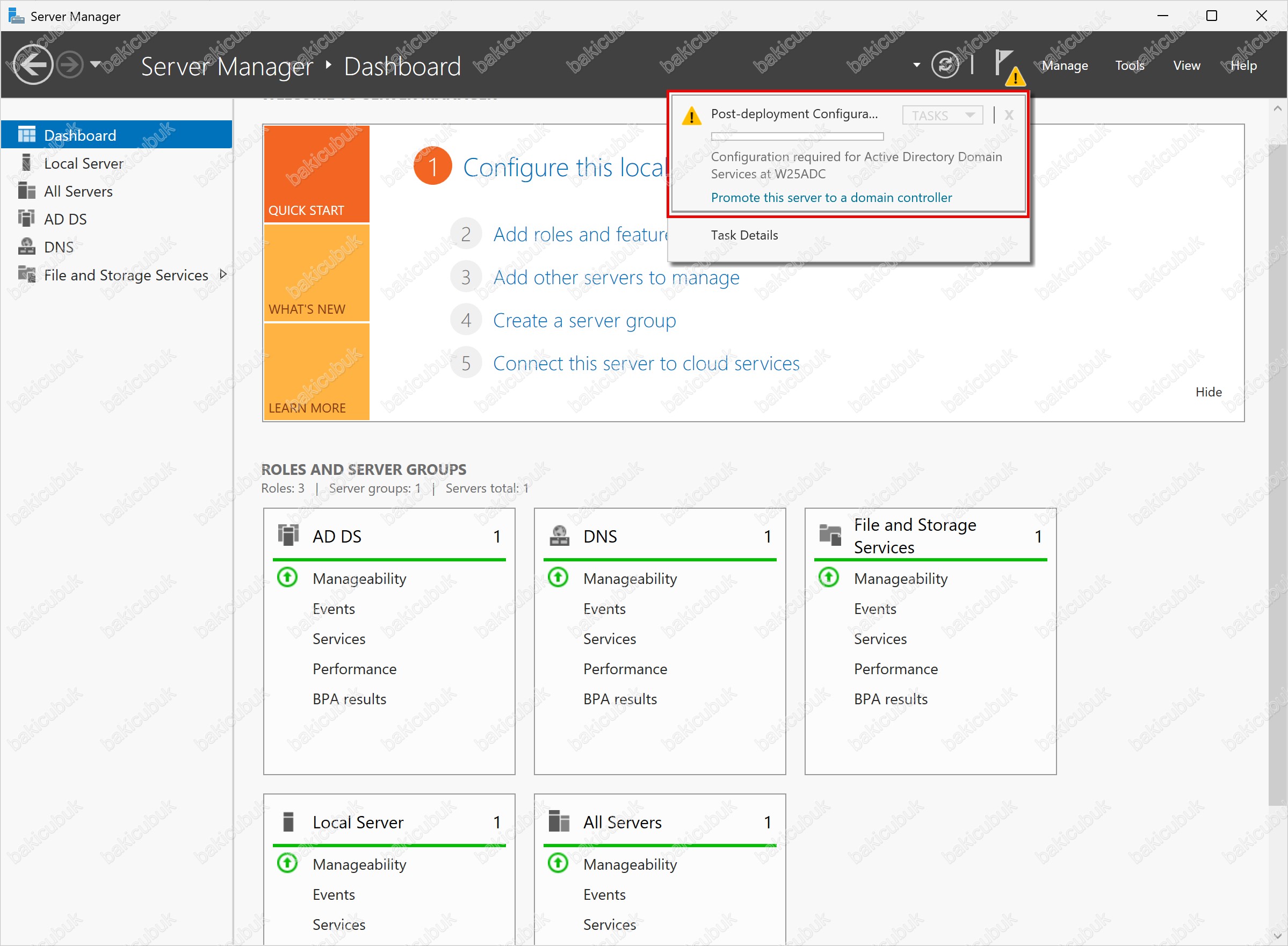Open Services in the DNS tile
The width and height of the screenshot is (1288, 946).
coord(610,639)
